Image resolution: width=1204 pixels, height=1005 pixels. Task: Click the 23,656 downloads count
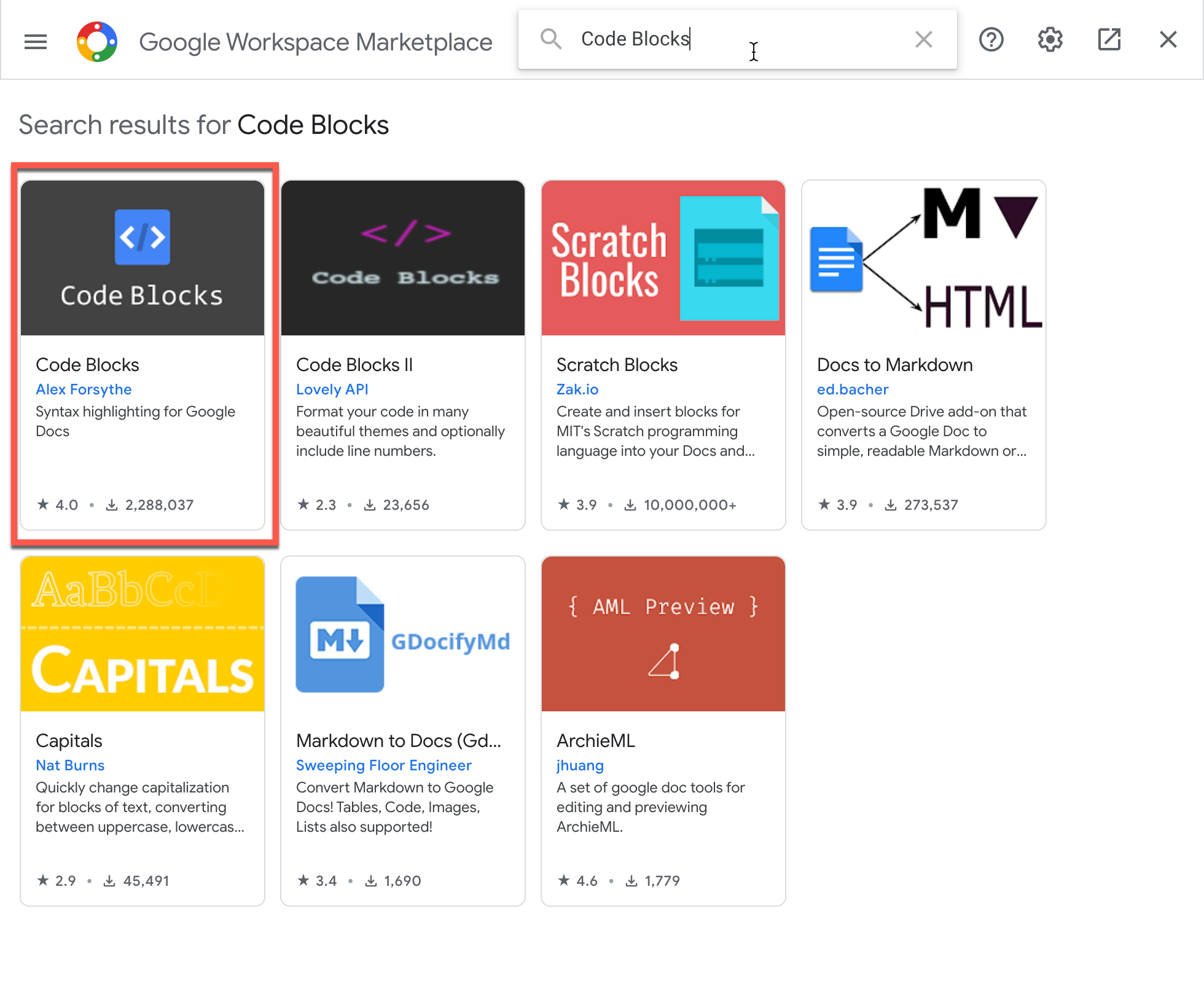point(396,505)
